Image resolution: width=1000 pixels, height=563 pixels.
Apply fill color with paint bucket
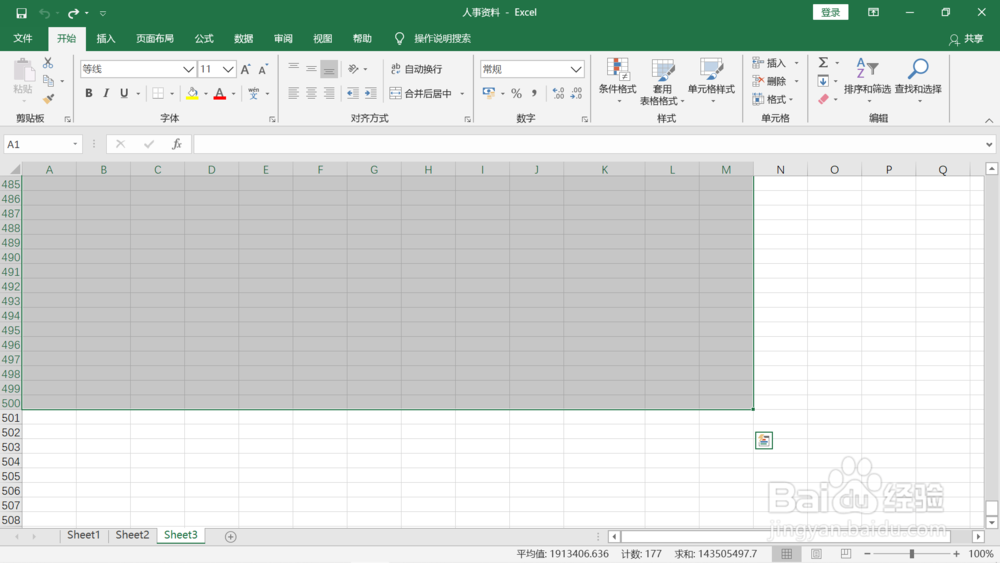click(192, 94)
